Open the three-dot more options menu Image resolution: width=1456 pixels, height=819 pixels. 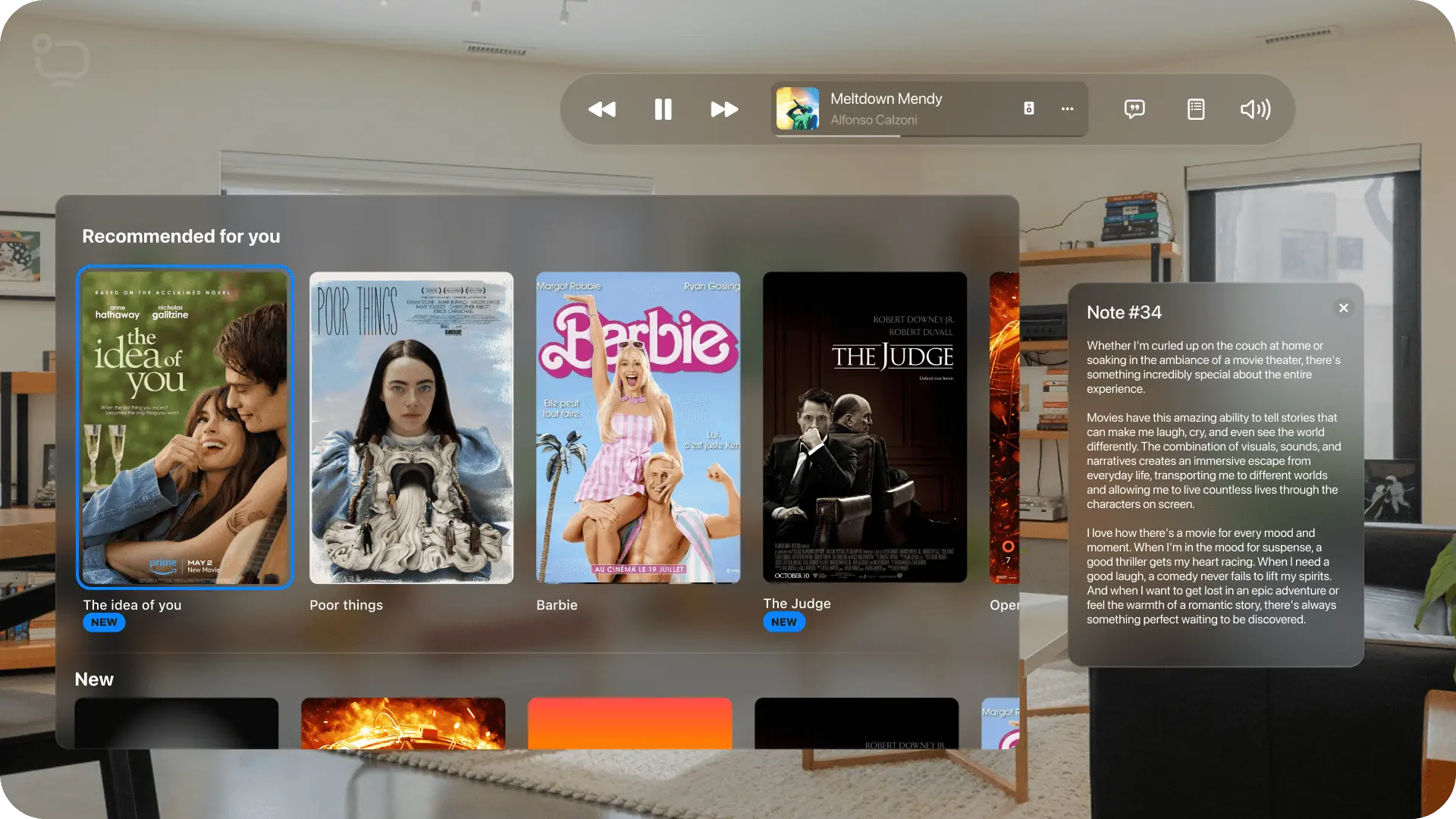pyautogui.click(x=1067, y=108)
